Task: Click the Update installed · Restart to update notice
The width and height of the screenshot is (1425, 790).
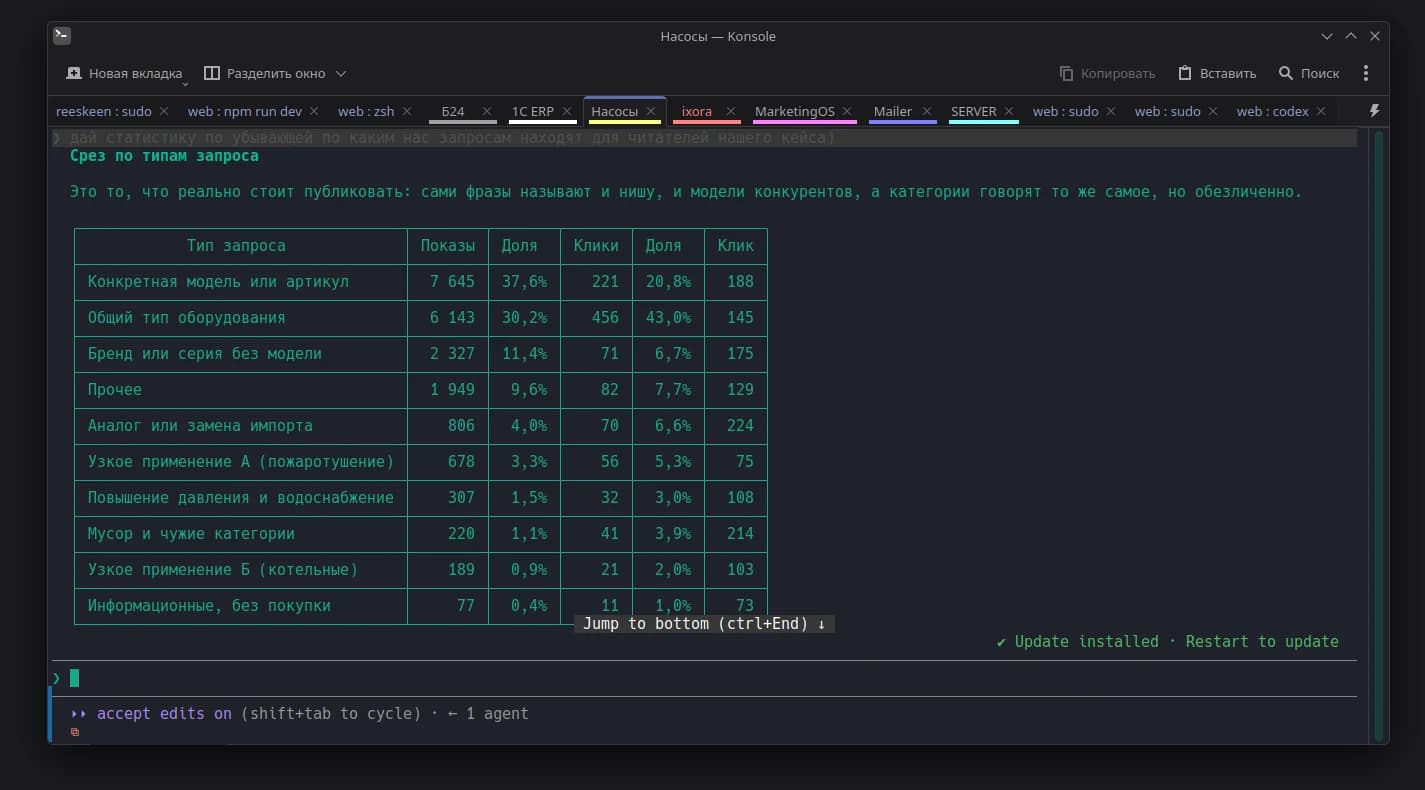Action: pos(1167,642)
